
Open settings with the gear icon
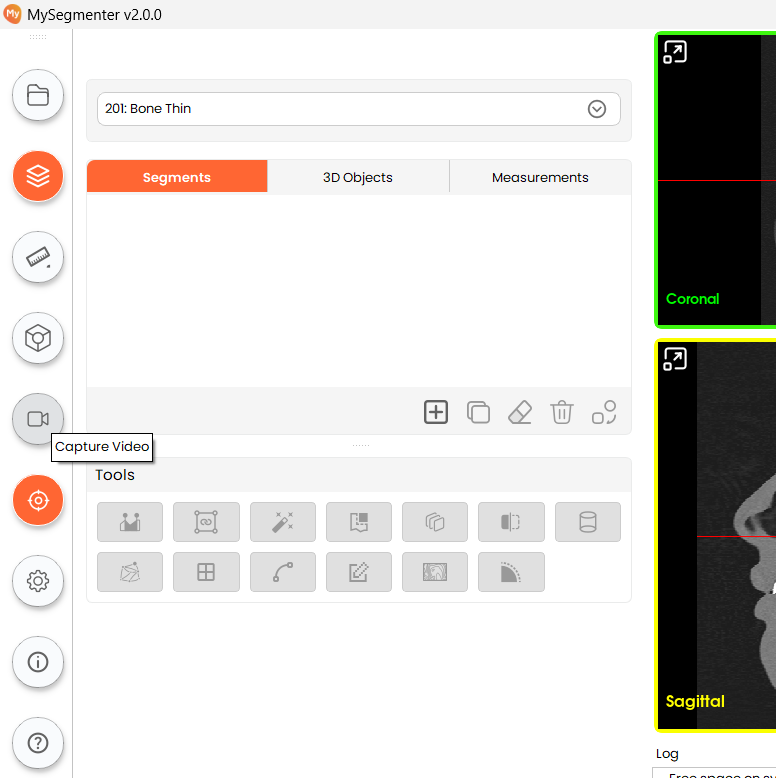click(x=38, y=581)
